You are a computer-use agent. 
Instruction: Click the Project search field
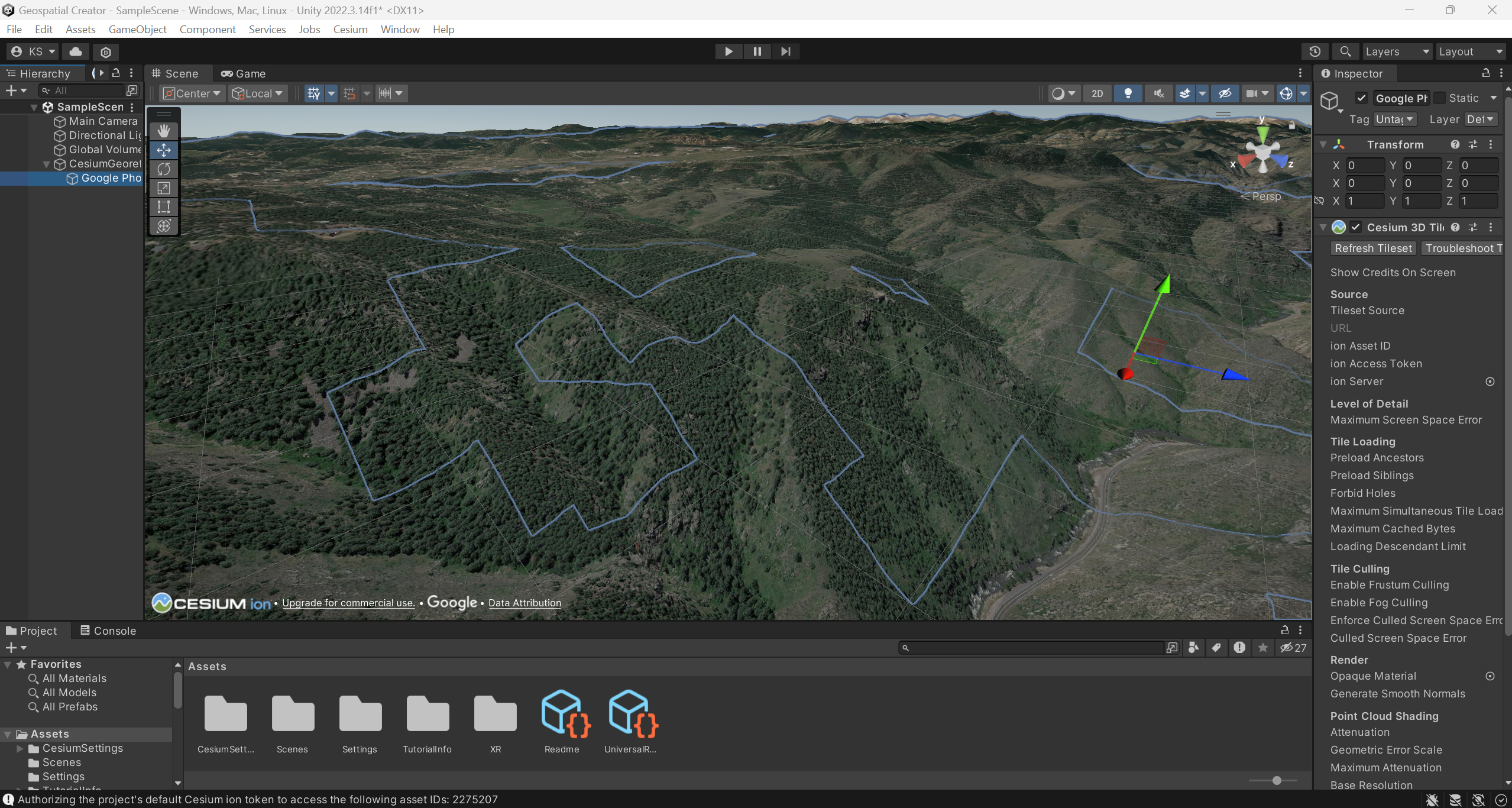tap(1032, 648)
